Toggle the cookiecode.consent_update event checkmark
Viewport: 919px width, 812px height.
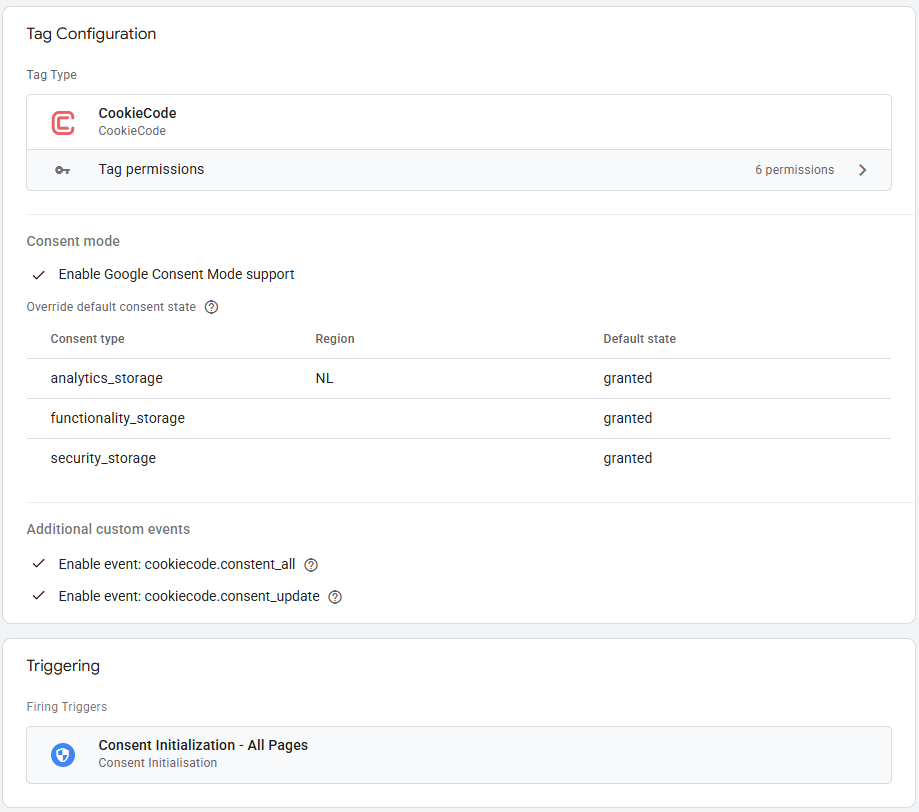(39, 596)
